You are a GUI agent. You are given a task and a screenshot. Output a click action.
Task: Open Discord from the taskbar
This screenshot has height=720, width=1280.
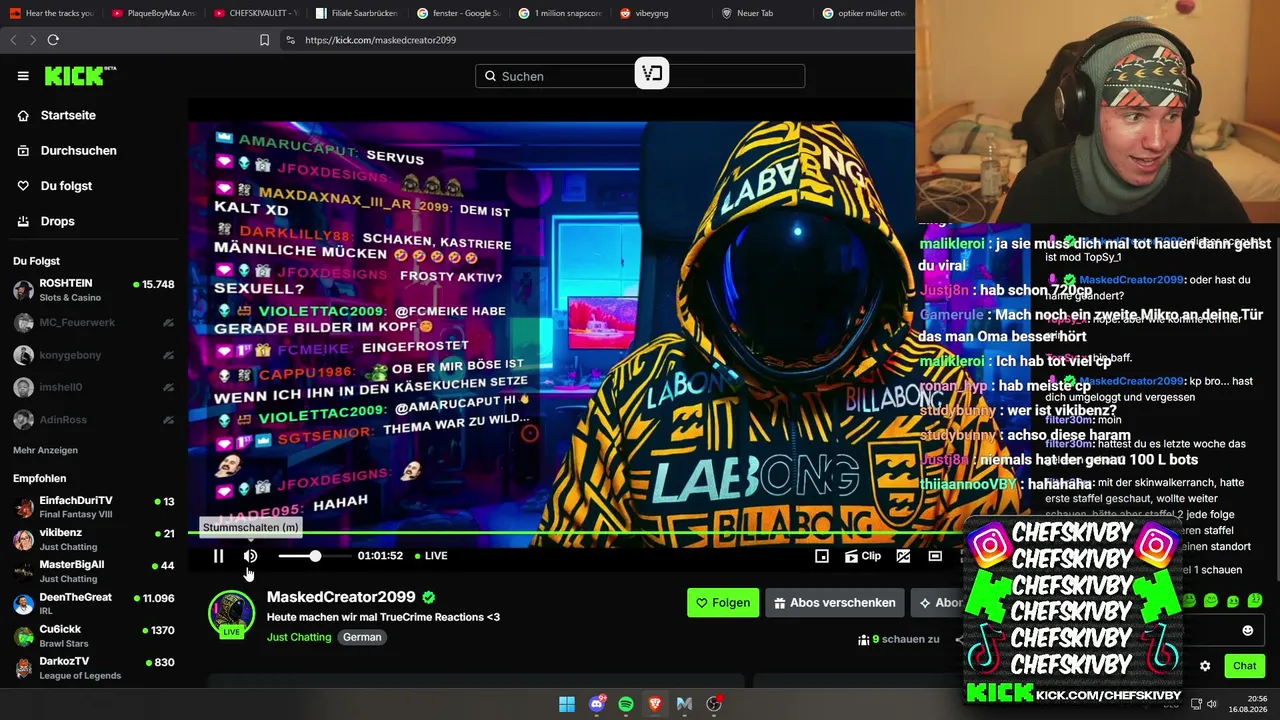(597, 704)
